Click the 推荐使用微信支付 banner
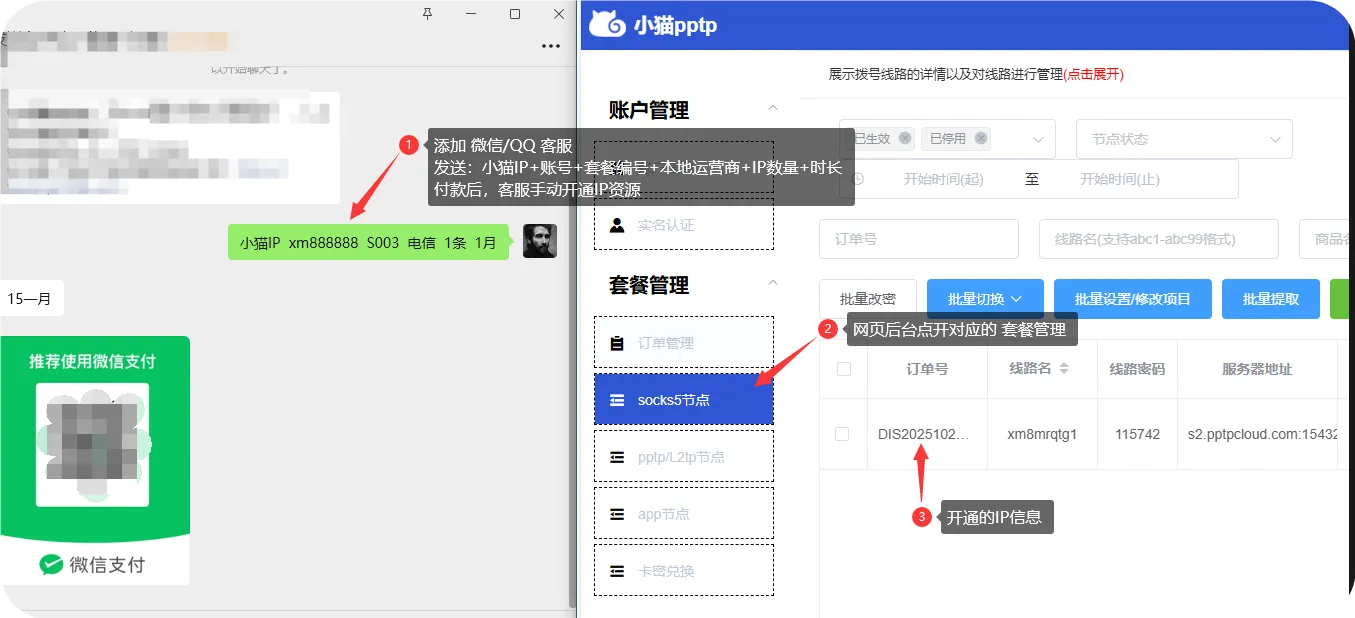The width and height of the screenshot is (1355, 618). pos(92,361)
